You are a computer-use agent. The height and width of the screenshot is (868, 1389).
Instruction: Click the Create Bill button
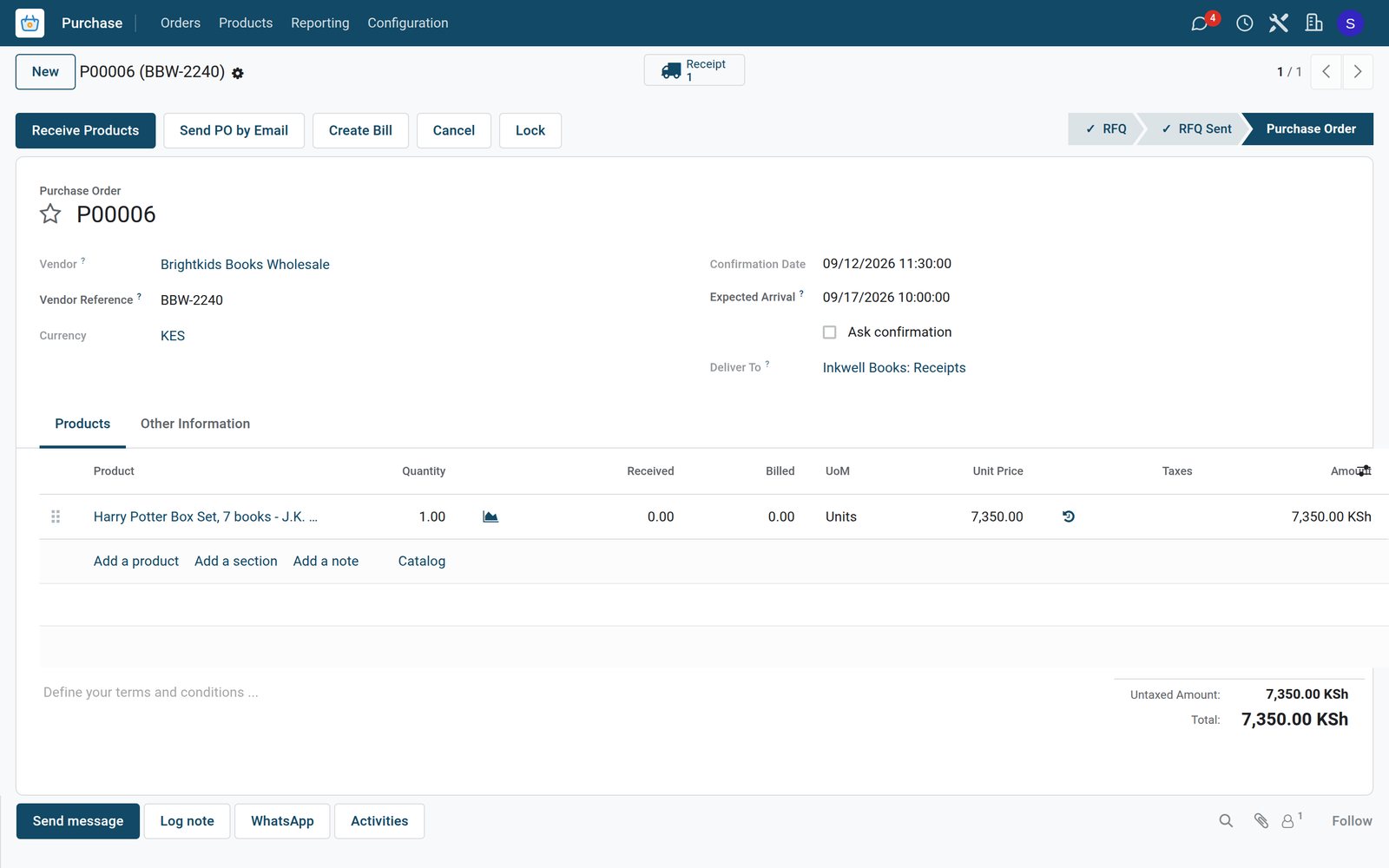pos(360,130)
